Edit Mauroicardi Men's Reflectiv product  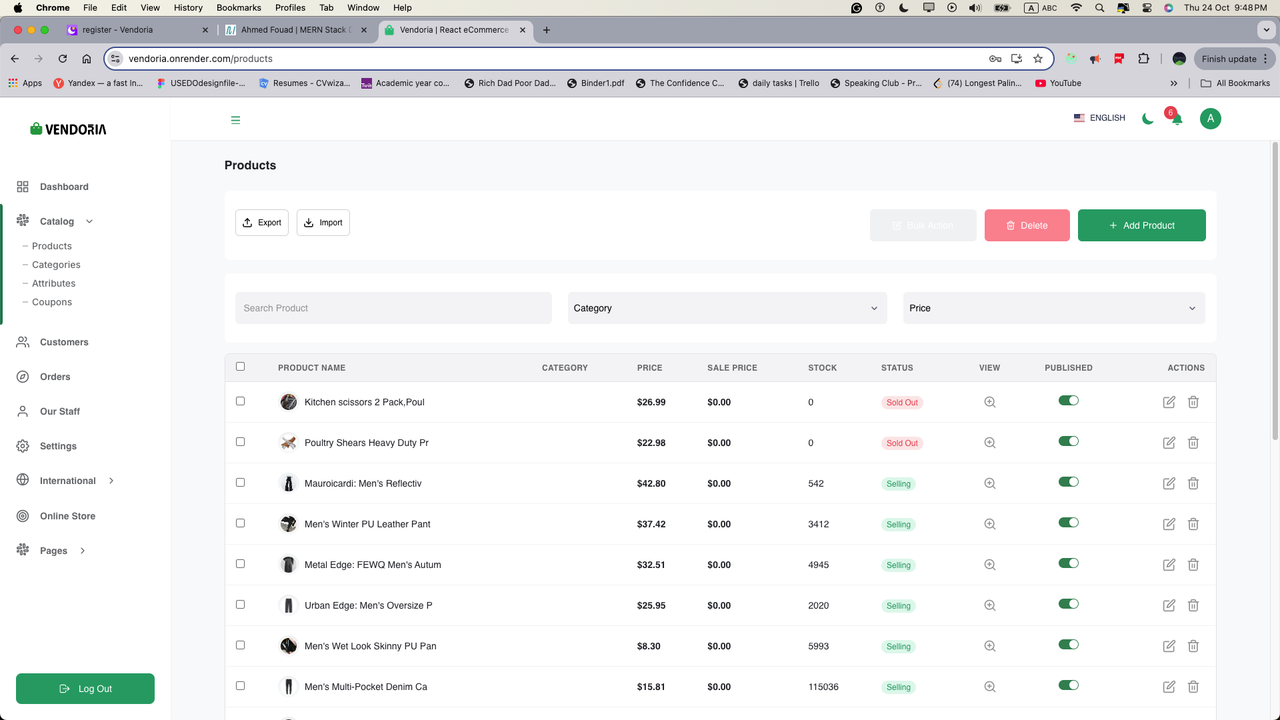tap(1169, 483)
